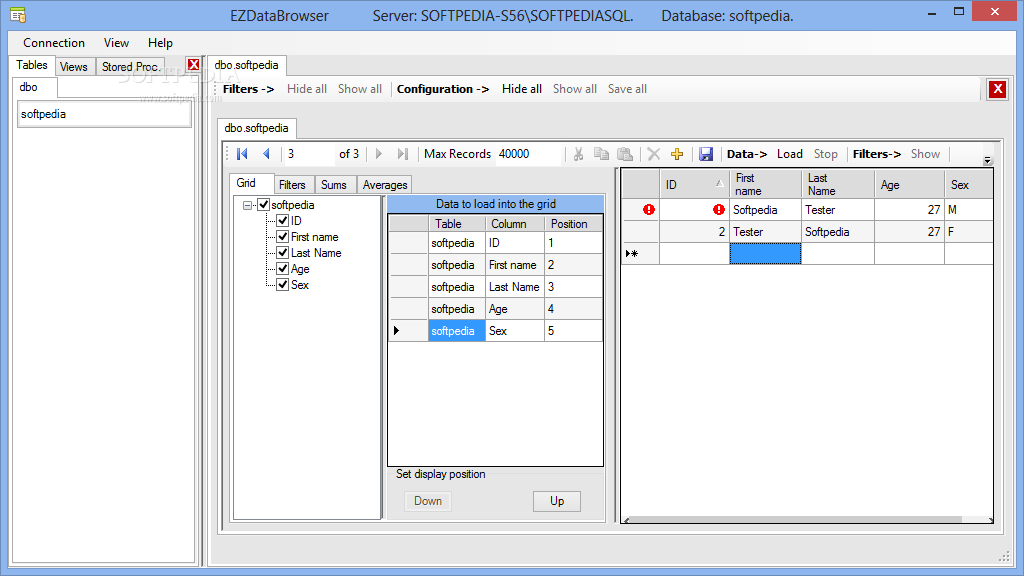Click Show filters in toolbar
This screenshot has width=1024, height=576.
pos(925,154)
